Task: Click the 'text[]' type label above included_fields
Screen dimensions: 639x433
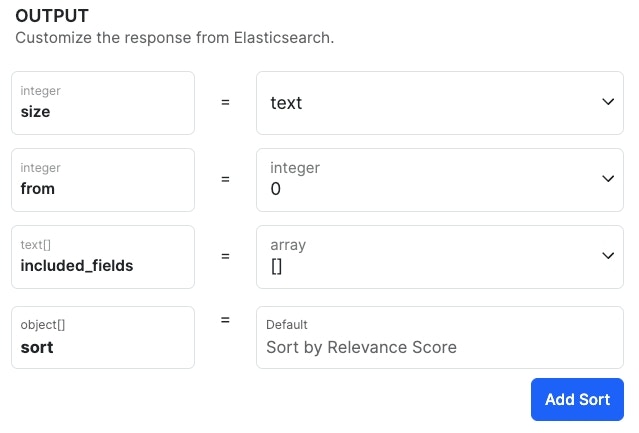Action: point(37,245)
